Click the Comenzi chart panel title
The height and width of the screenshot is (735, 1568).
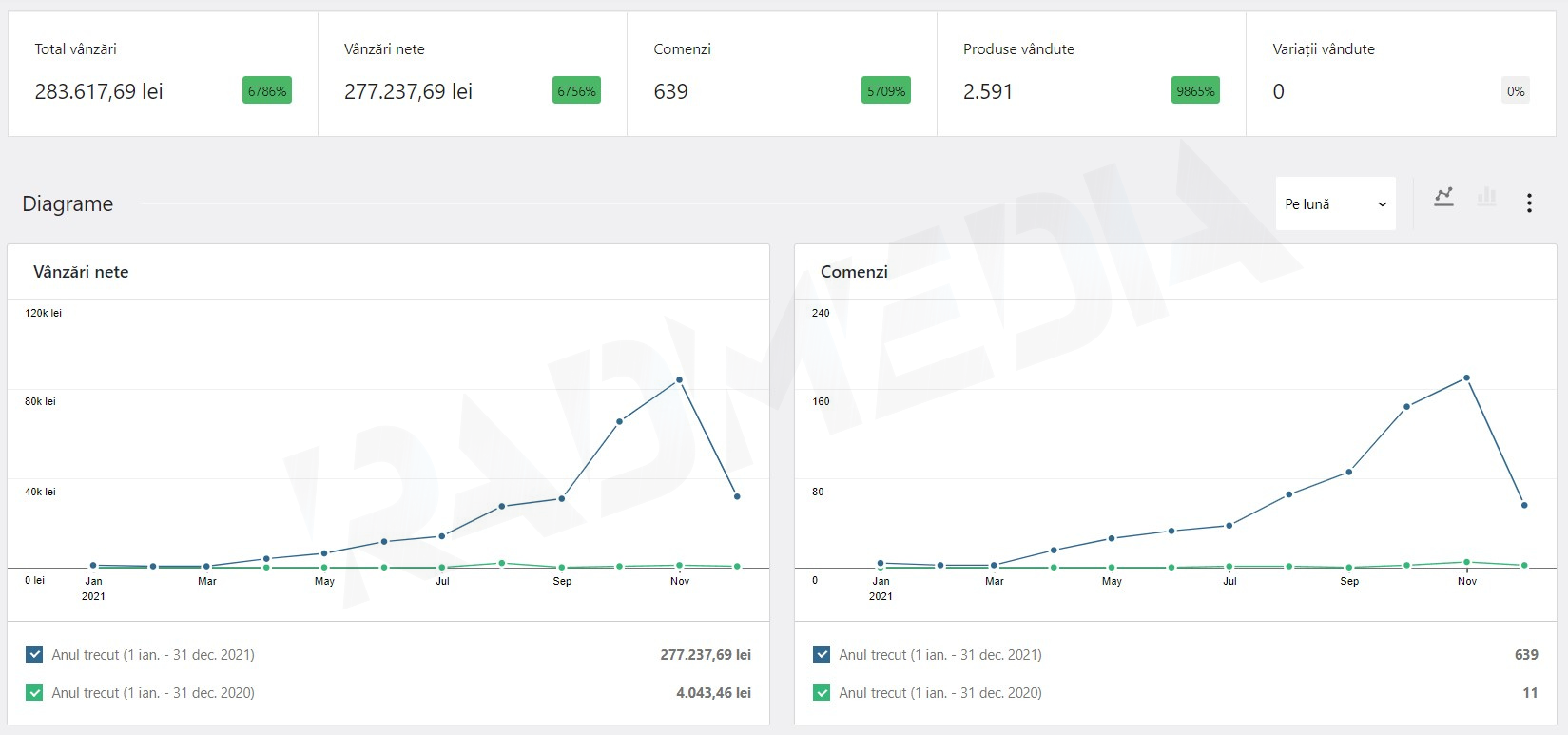854,272
